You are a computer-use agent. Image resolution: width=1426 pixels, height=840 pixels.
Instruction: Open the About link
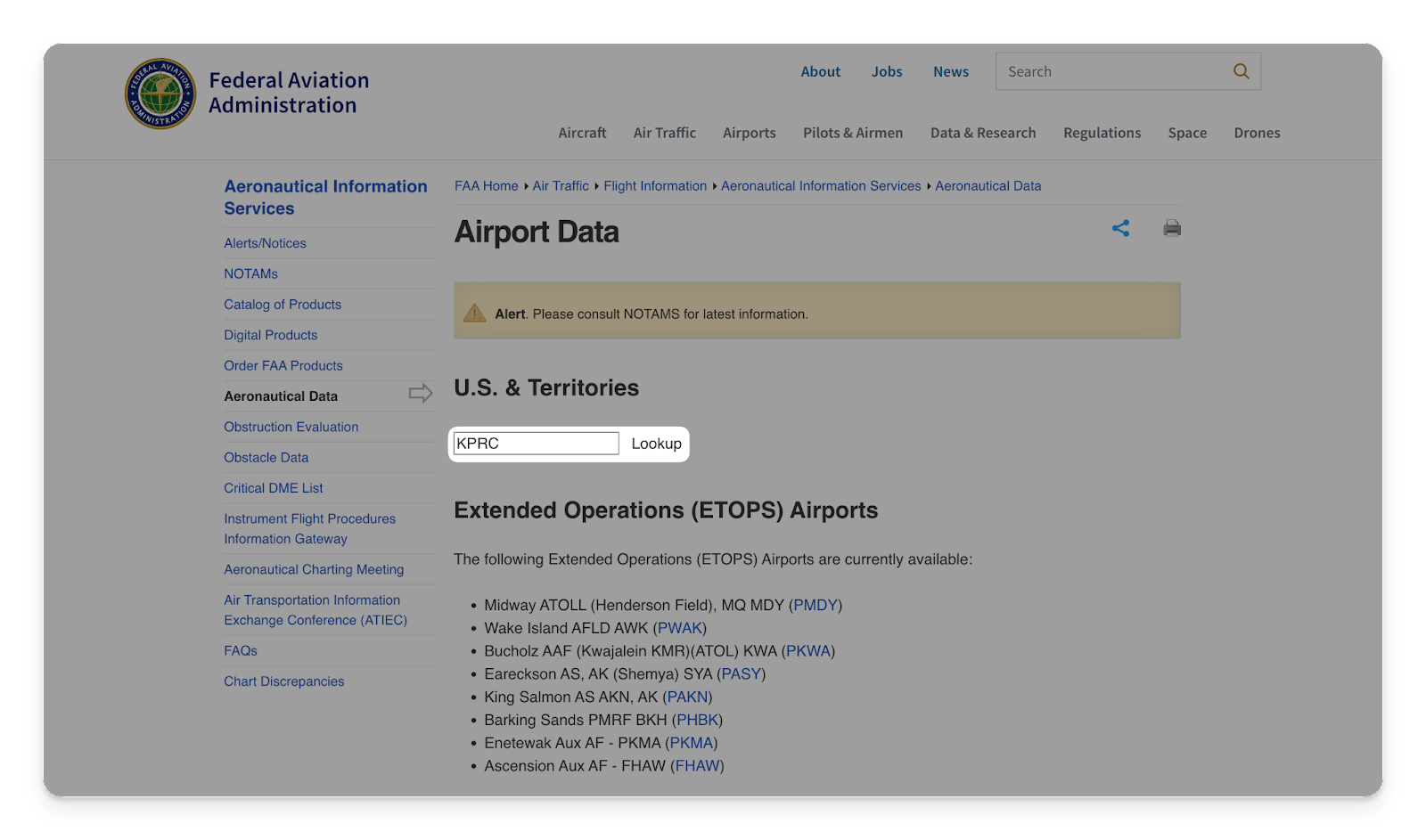[x=820, y=72]
